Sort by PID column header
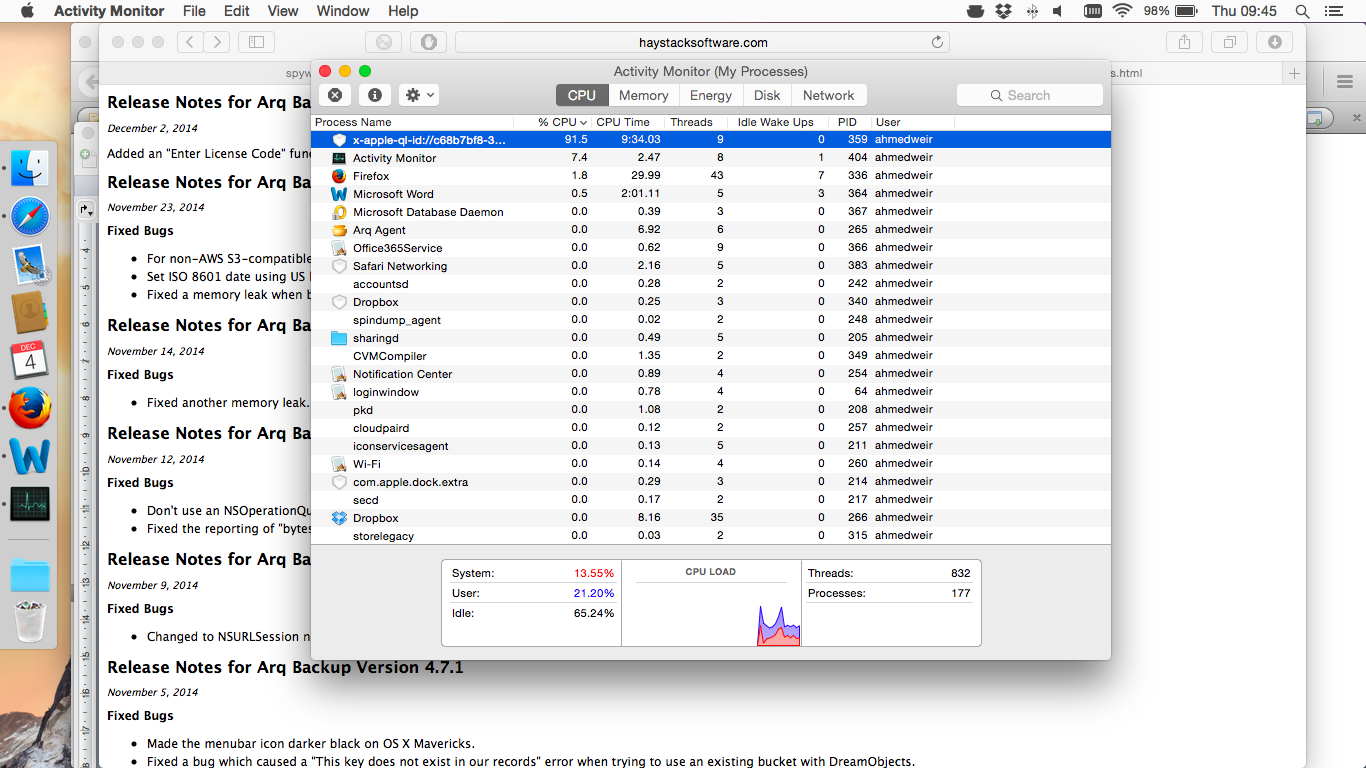This screenshot has width=1366, height=768. coord(850,122)
